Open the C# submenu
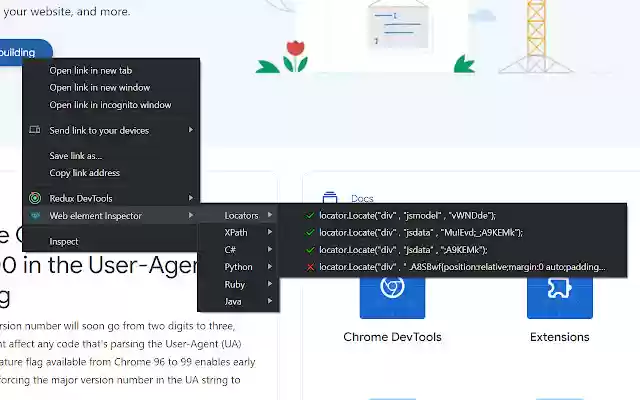 tap(238, 250)
